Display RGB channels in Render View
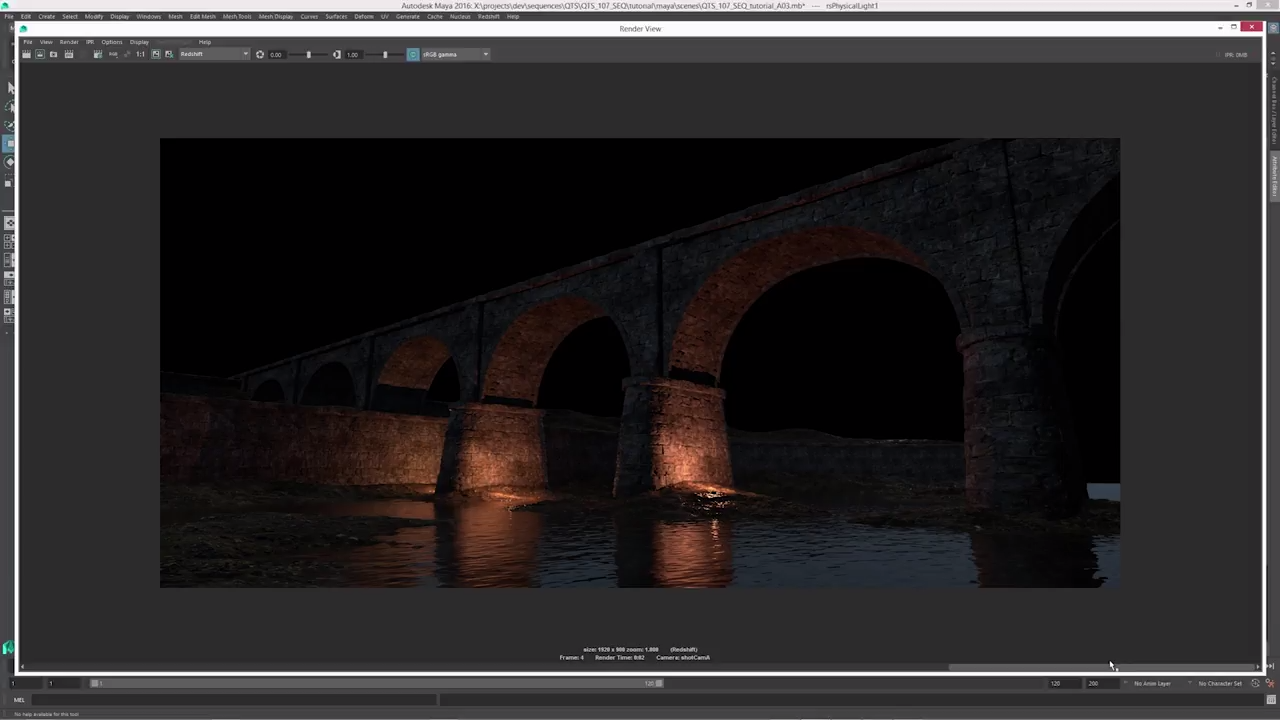 tap(112, 54)
